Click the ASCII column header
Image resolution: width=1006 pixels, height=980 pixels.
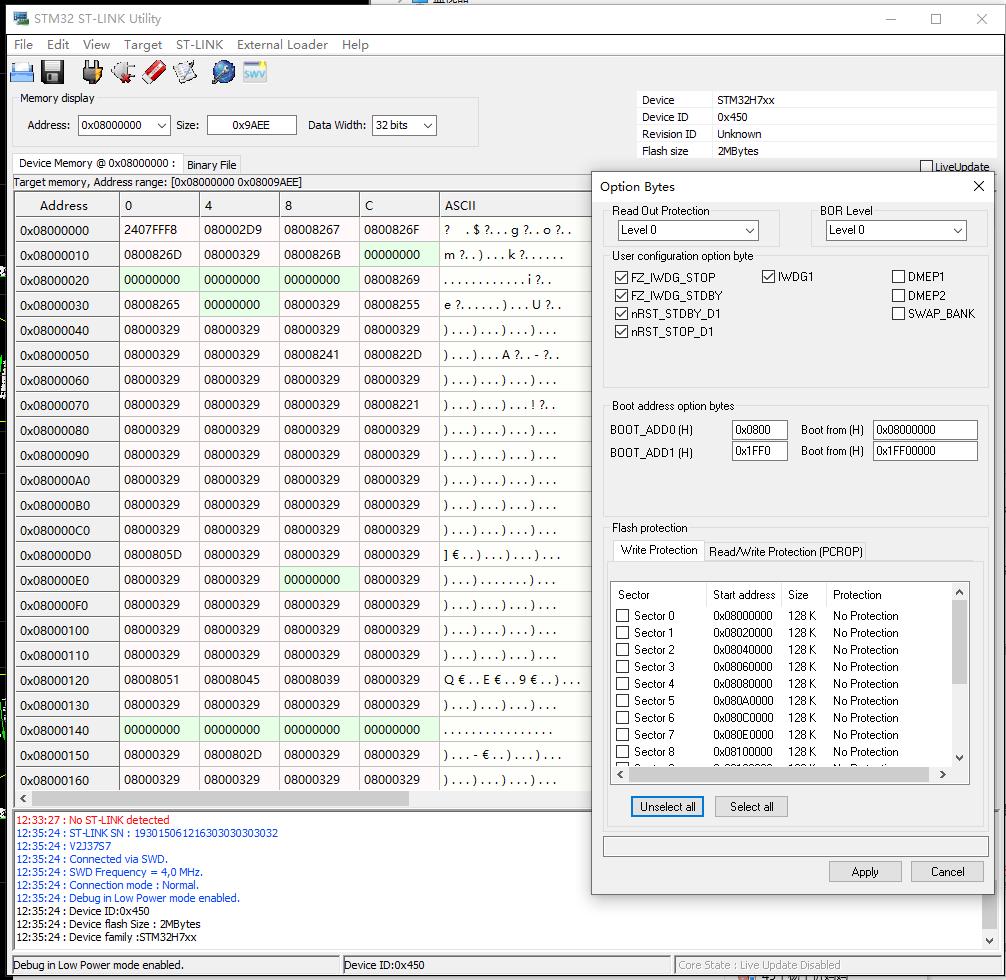coord(515,205)
